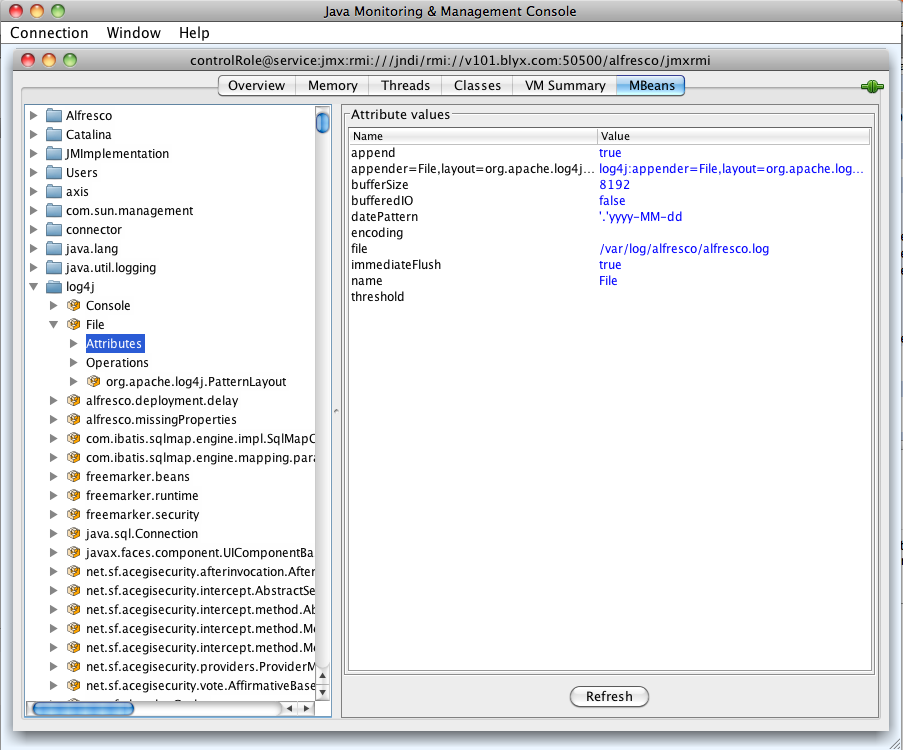
Task: Open the Connection menu
Action: click(x=50, y=33)
